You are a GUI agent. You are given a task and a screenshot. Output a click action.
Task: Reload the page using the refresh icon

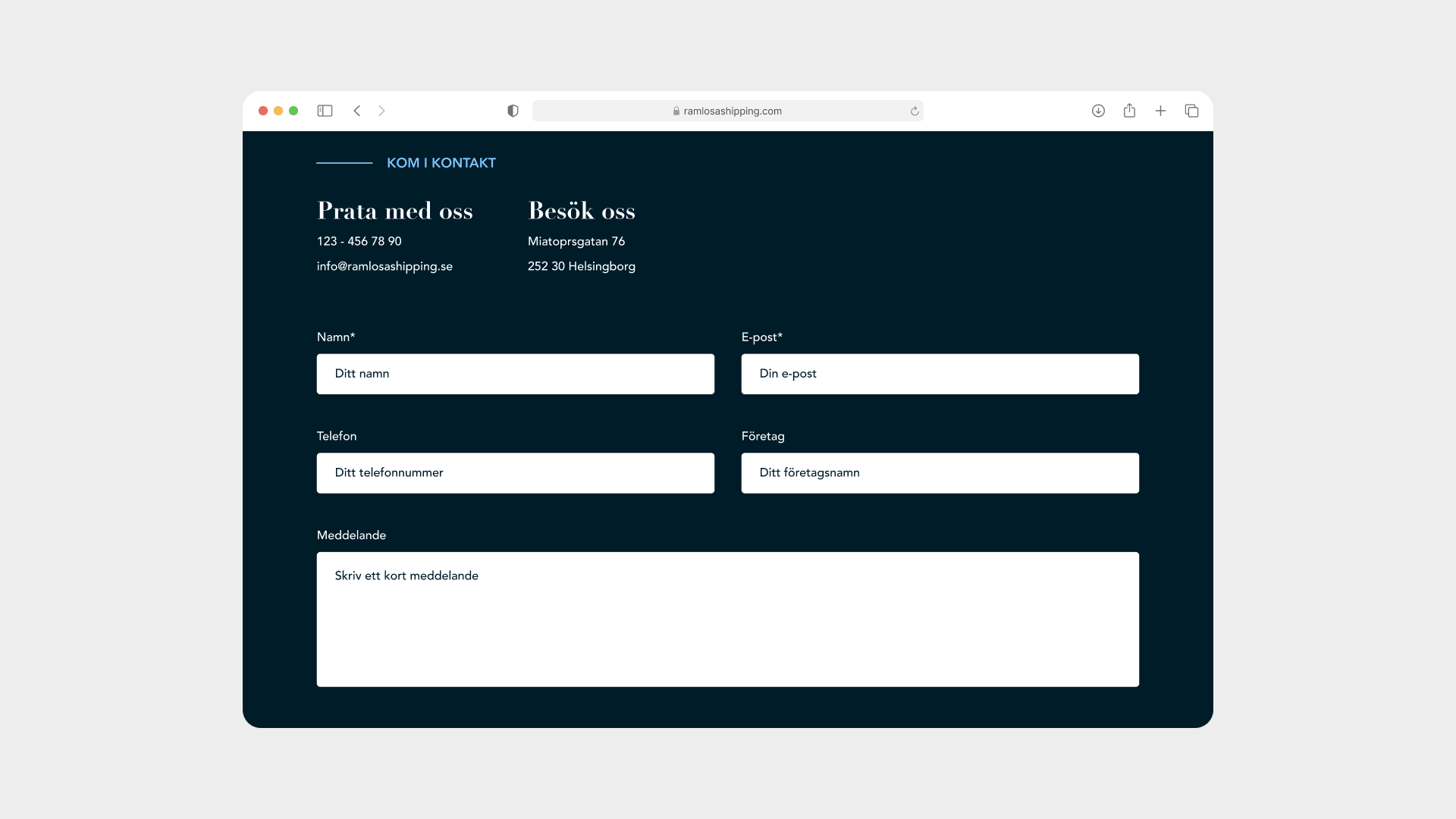click(915, 111)
